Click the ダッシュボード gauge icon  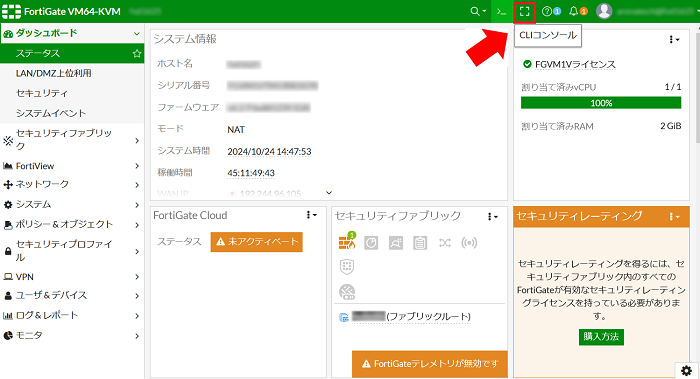click(8, 34)
